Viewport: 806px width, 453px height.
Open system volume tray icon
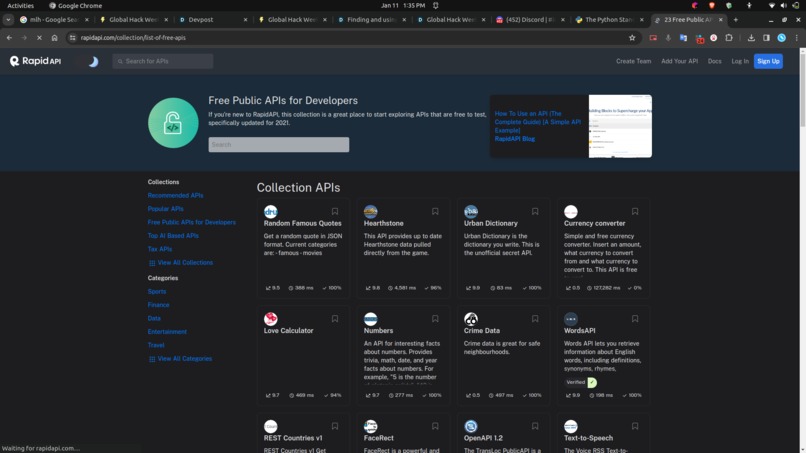[x=783, y=6]
